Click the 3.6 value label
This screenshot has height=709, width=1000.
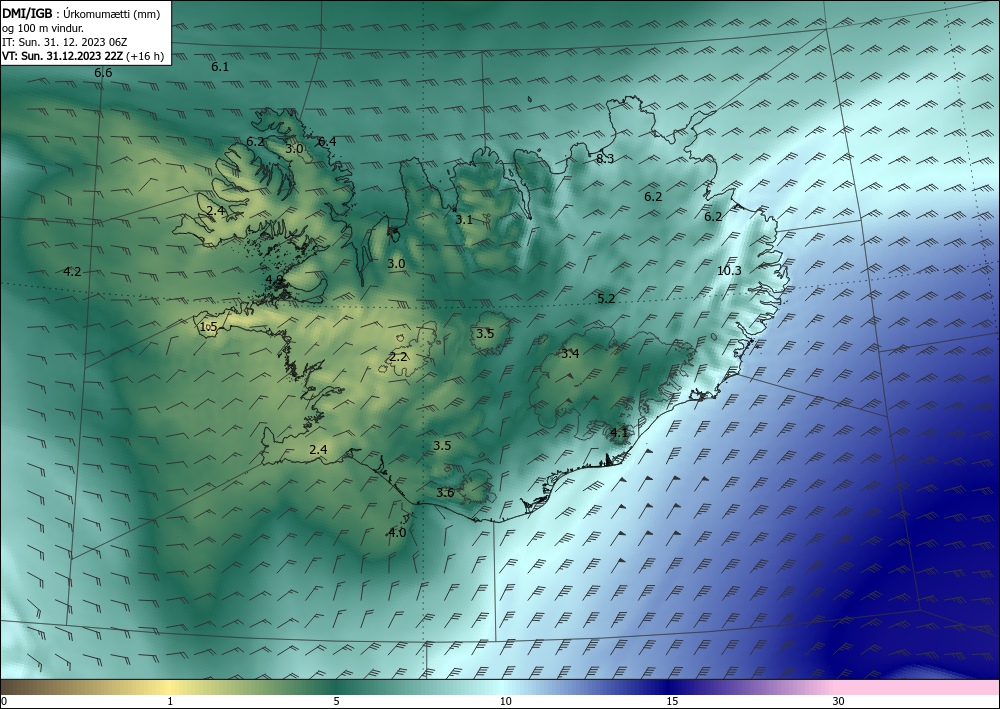(445, 492)
